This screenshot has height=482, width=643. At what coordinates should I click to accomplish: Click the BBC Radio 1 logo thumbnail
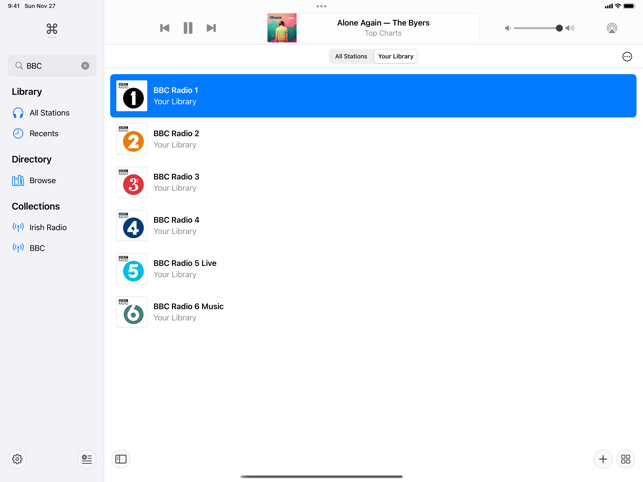click(x=132, y=96)
